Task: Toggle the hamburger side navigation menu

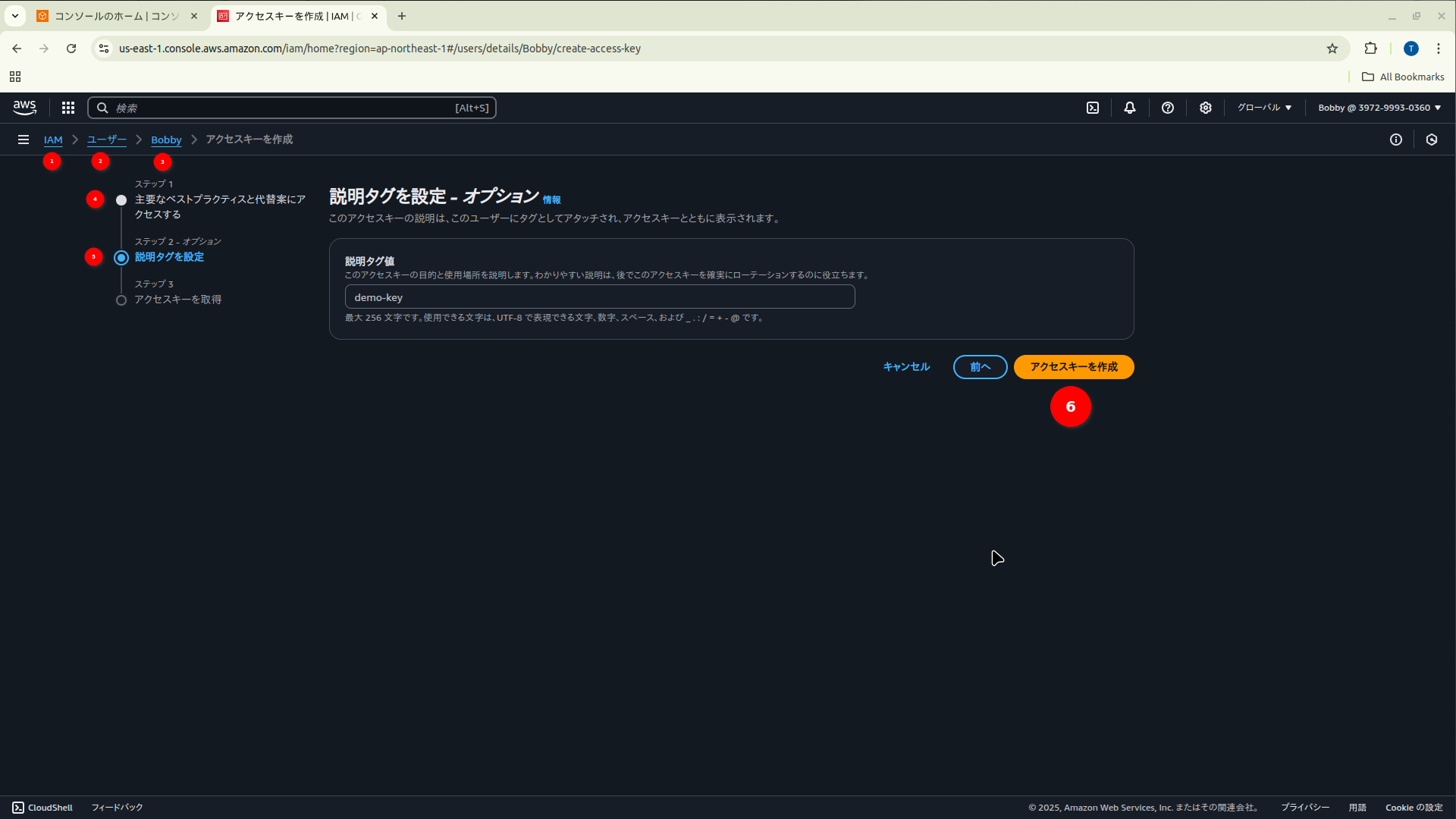Action: click(24, 140)
